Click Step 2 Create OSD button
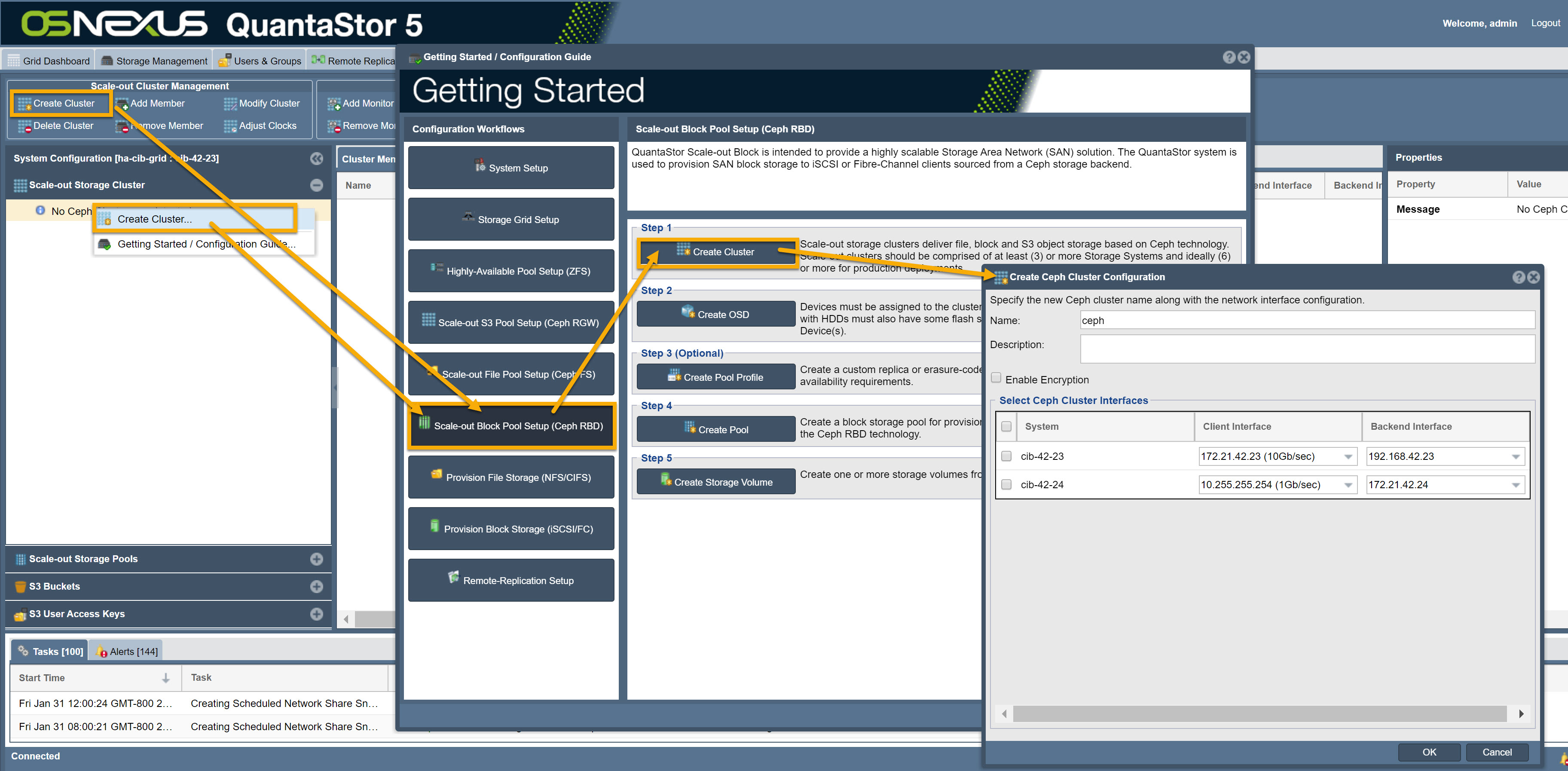The image size is (1568, 771). 716,314
